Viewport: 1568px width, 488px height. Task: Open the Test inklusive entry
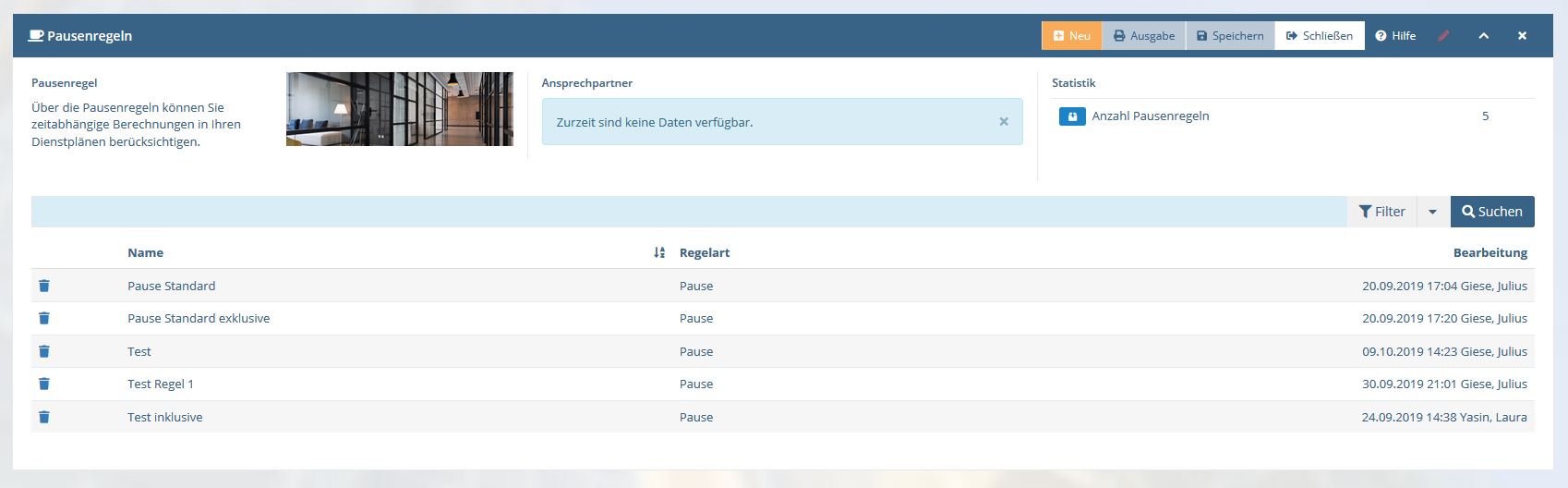point(165,417)
